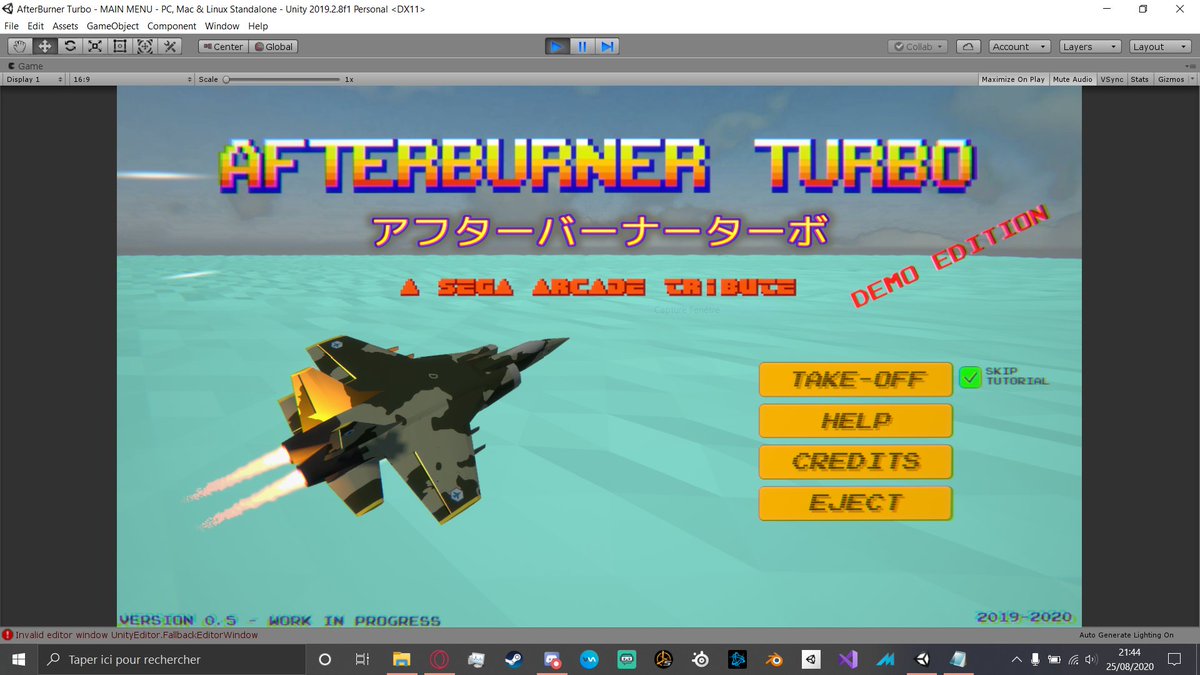Open Opera browser from taskbar
1200x675 pixels.
click(x=439, y=659)
